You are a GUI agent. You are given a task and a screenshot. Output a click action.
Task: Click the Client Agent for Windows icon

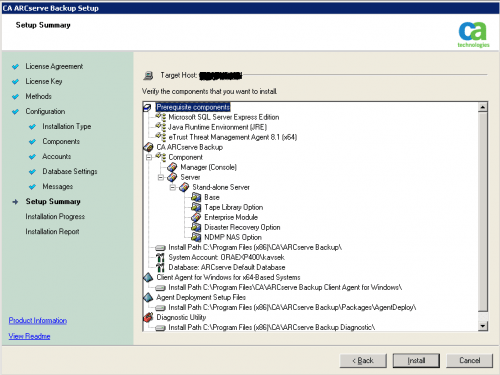coord(148,277)
